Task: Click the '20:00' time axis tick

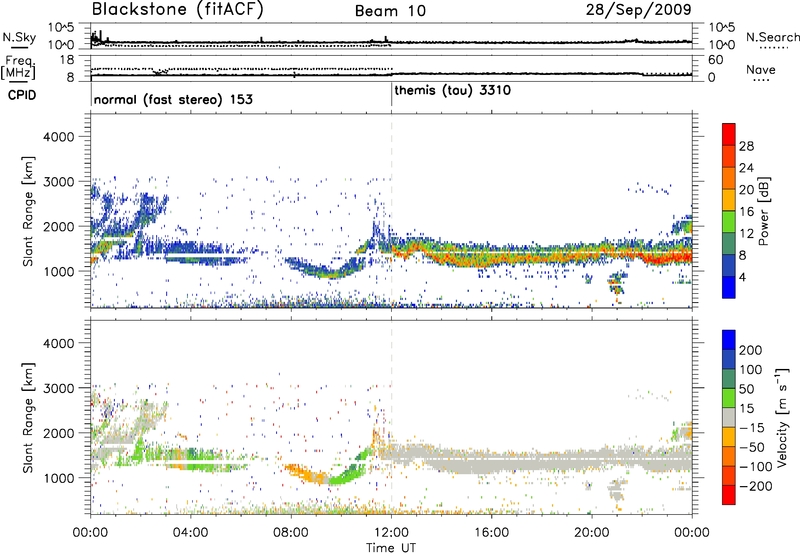Action: tap(592, 533)
